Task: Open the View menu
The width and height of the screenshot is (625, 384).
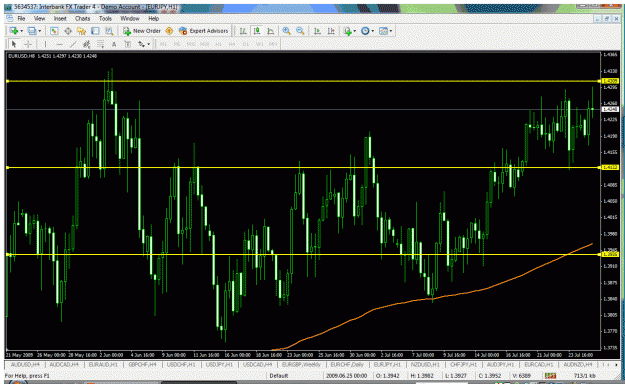Action: 39,19
